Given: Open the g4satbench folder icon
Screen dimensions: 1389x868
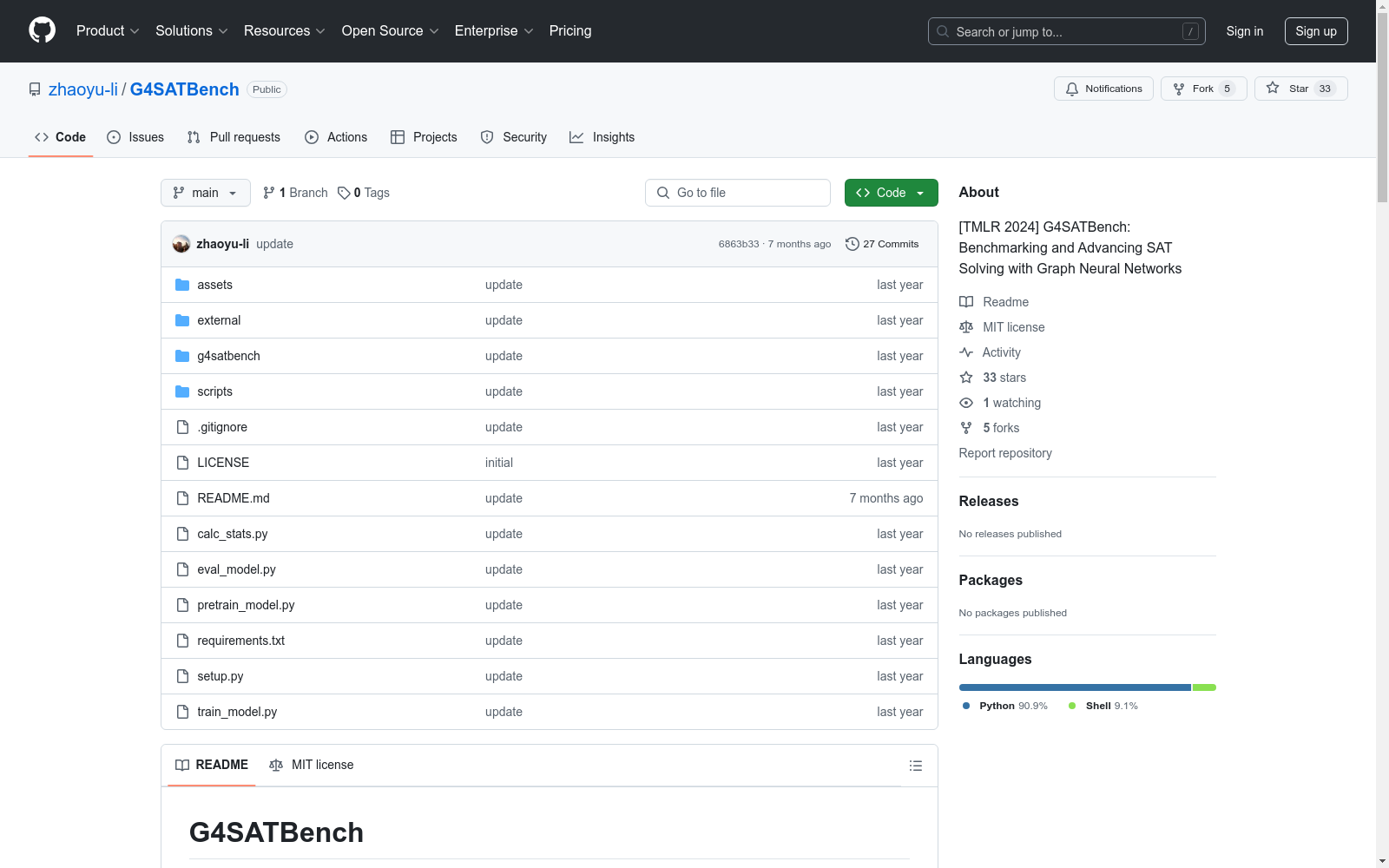Looking at the screenshot, I should [x=182, y=356].
